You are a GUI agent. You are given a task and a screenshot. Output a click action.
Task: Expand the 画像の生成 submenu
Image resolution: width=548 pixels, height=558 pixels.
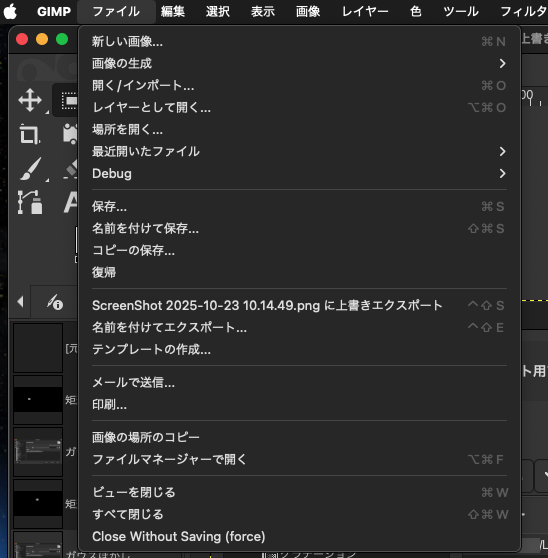300,64
